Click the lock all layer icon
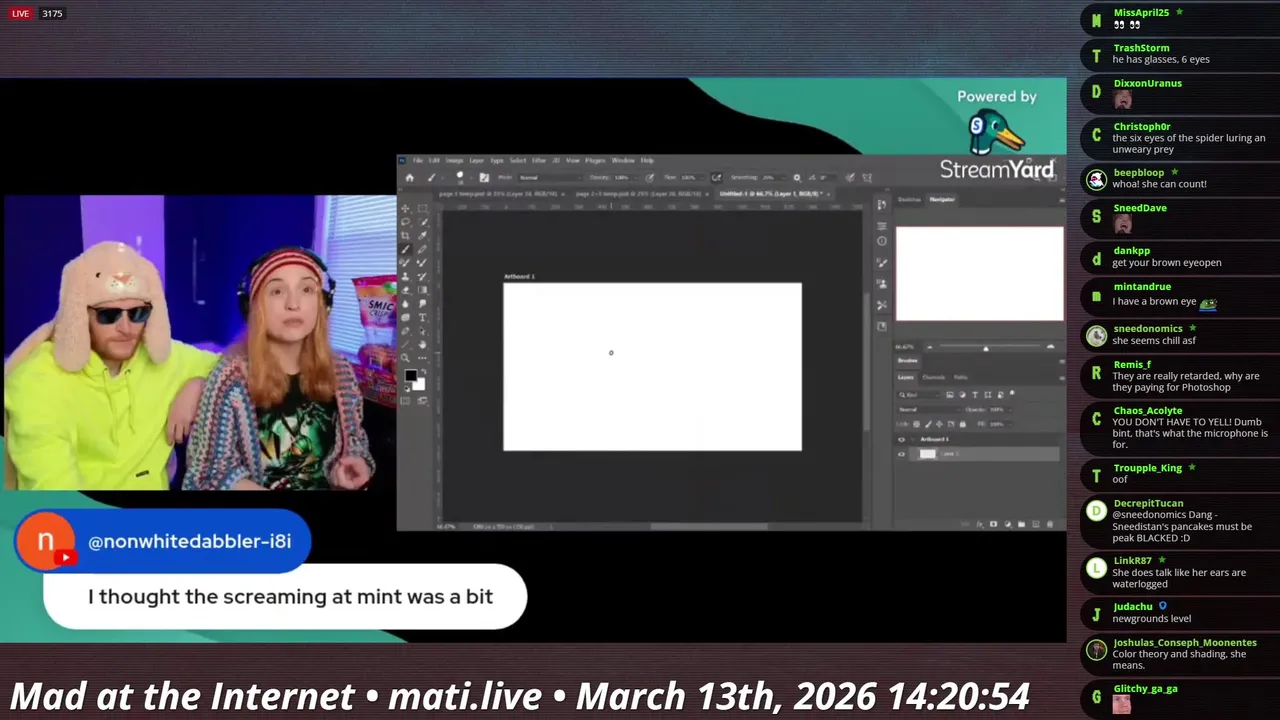This screenshot has height=720, width=1280. click(x=963, y=424)
